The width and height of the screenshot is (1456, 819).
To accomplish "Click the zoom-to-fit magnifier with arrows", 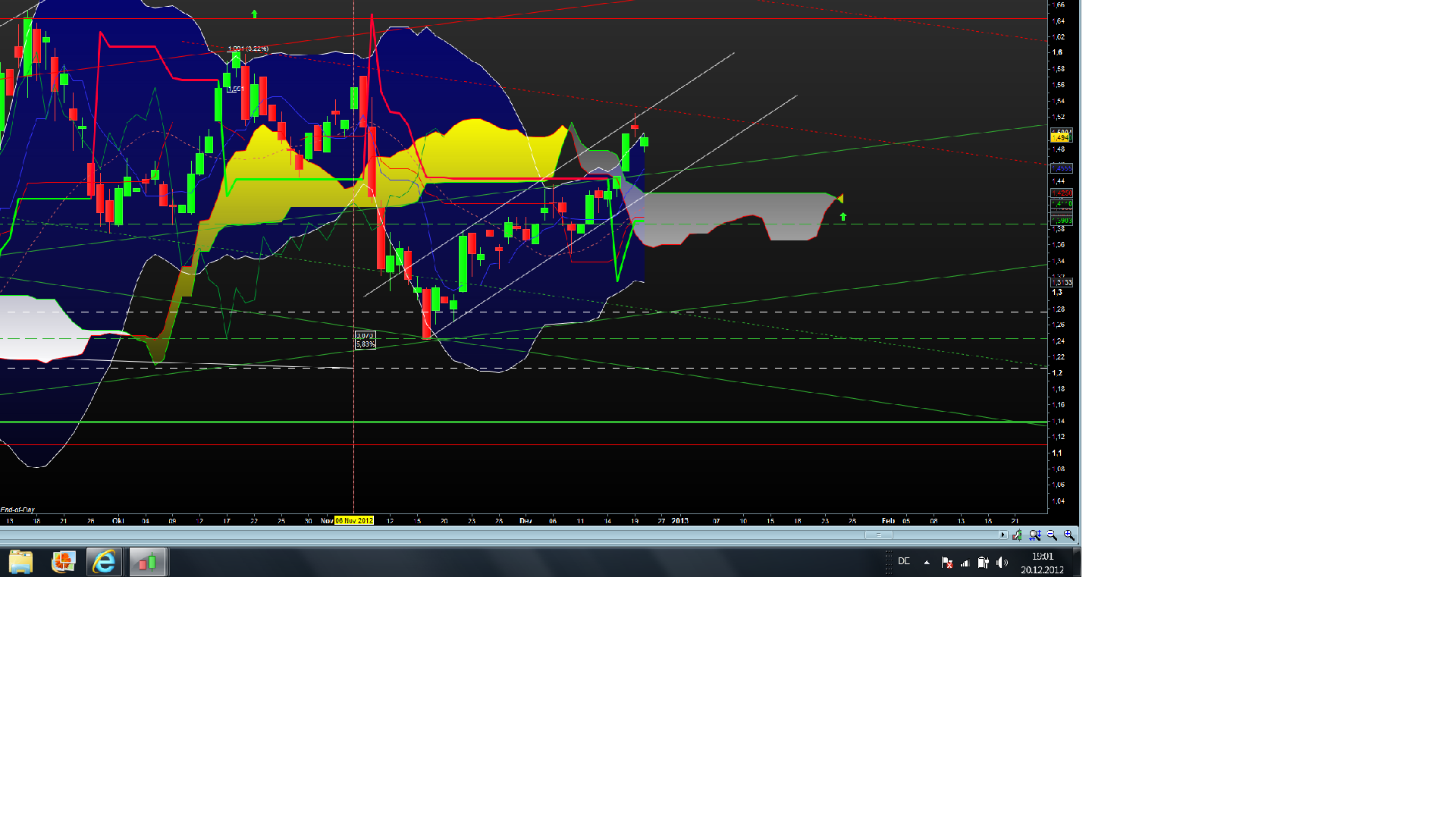I will pos(1035,535).
